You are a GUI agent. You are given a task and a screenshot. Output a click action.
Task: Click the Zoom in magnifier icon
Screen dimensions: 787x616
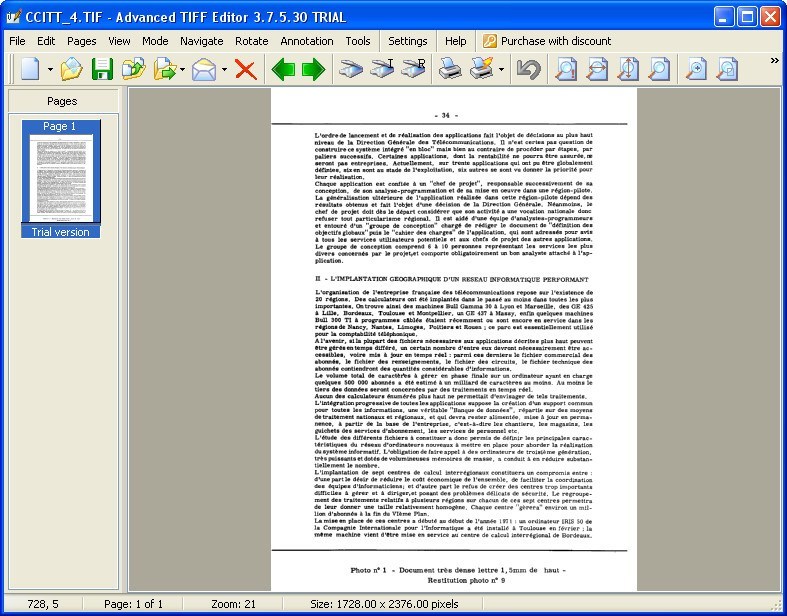696,69
